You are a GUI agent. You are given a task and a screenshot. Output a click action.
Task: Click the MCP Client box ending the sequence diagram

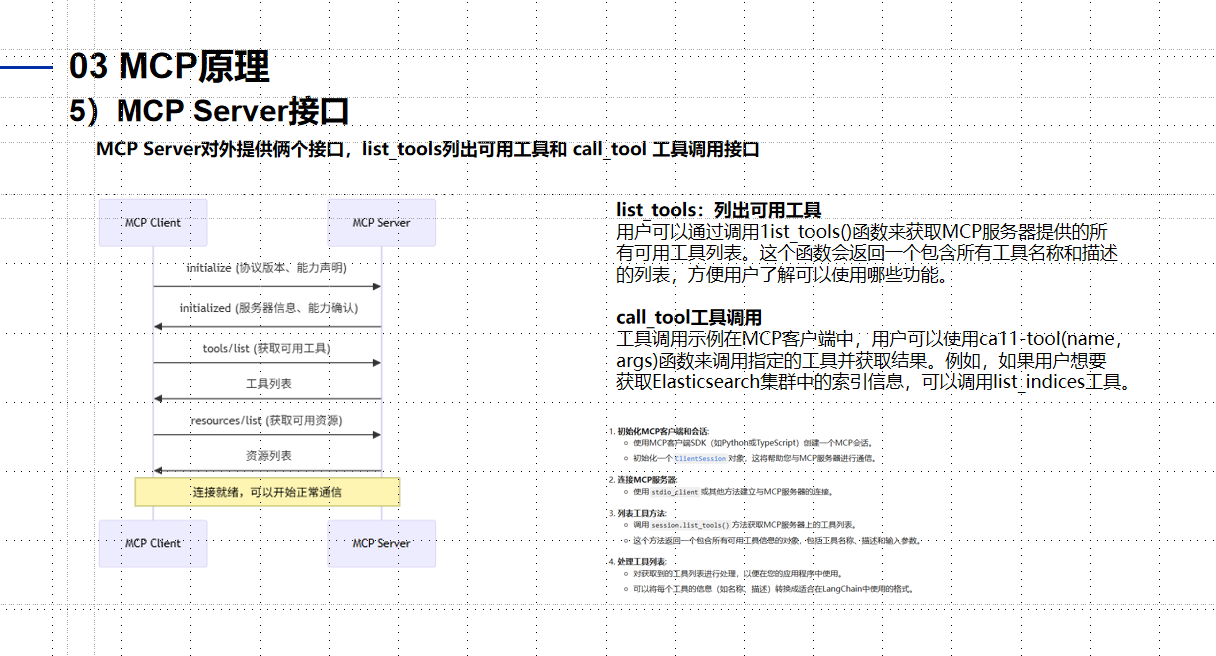point(153,543)
